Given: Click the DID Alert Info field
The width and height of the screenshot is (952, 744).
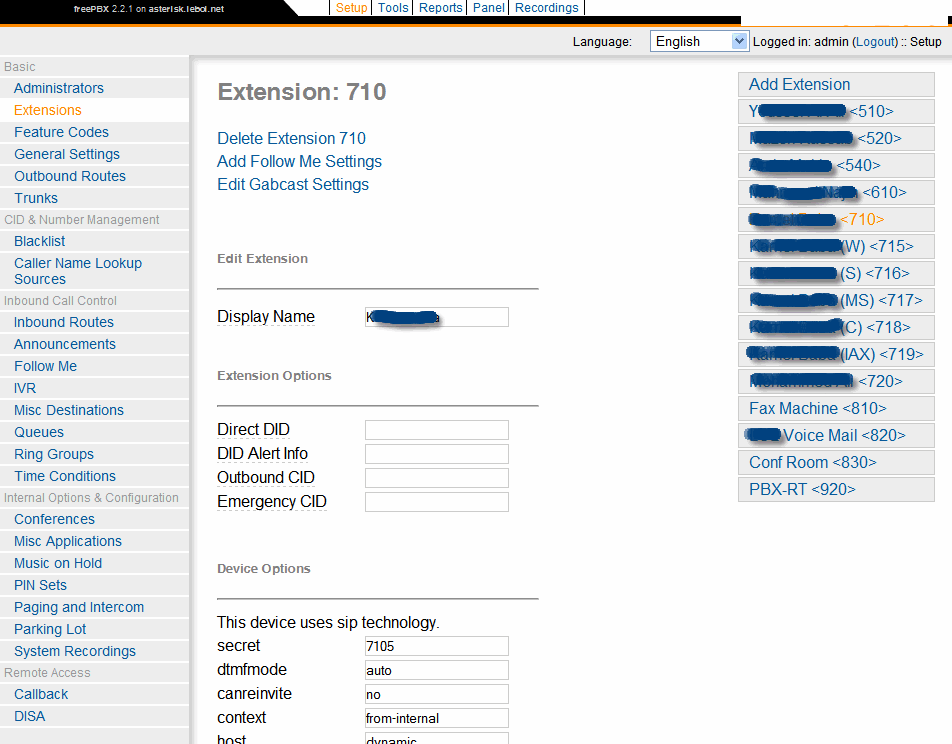Looking at the screenshot, I should point(437,454).
